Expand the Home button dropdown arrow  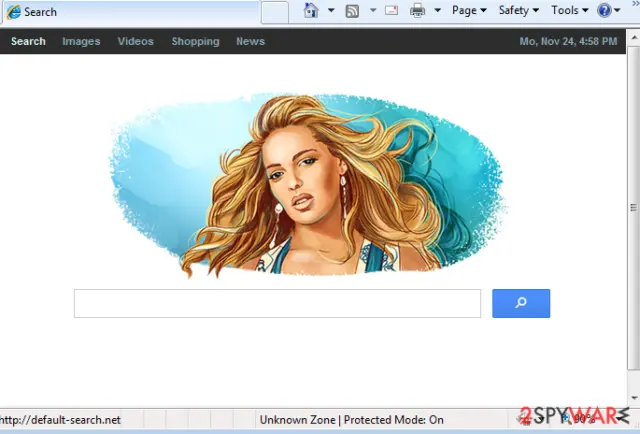tap(331, 10)
